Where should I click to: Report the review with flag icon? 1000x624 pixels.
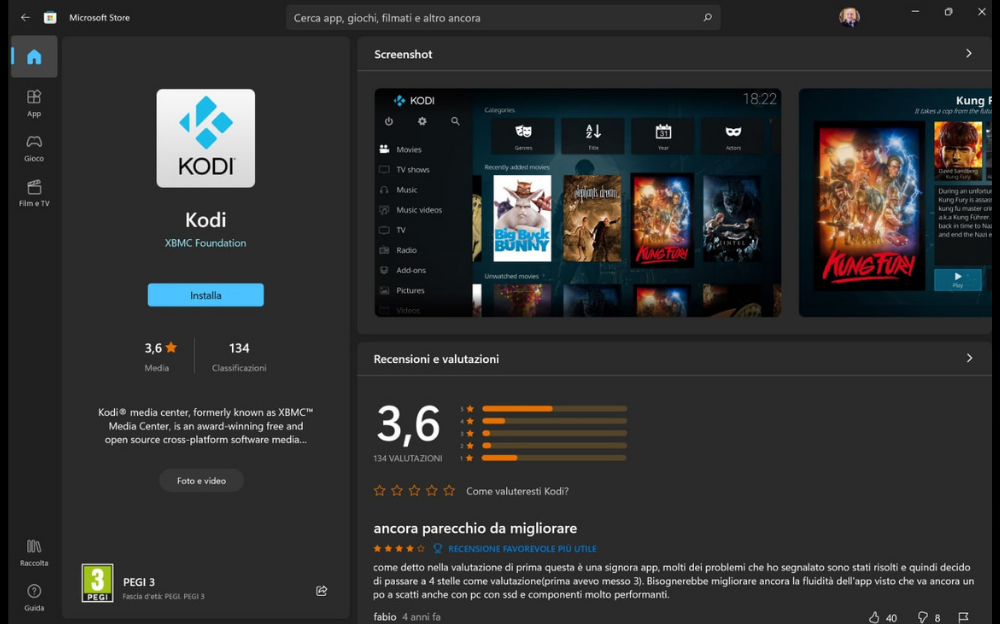(x=963, y=617)
